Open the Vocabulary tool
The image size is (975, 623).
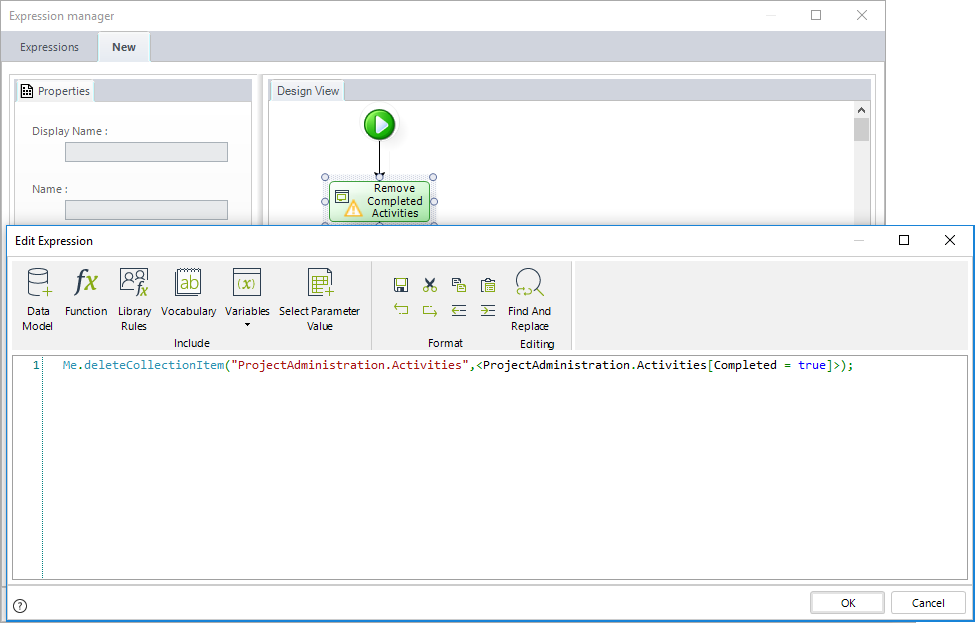click(x=188, y=292)
